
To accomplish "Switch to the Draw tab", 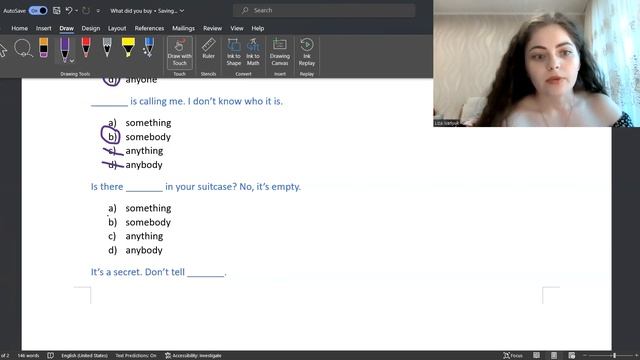I will 67,28.
